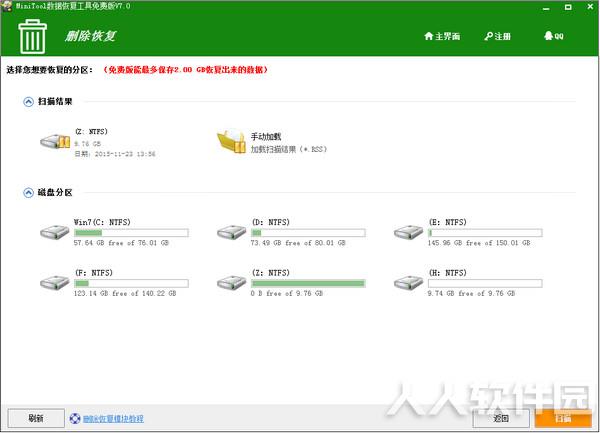Click the 加载扫描结果 (*.RSS) text
The image size is (600, 433).
pyautogui.click(x=289, y=149)
